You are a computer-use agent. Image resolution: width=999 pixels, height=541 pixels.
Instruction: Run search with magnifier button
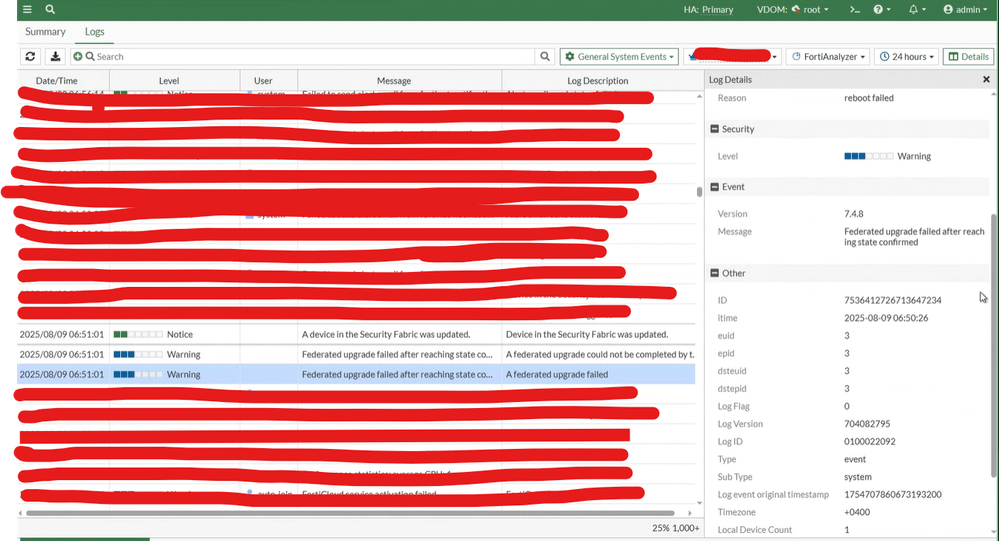tap(545, 57)
